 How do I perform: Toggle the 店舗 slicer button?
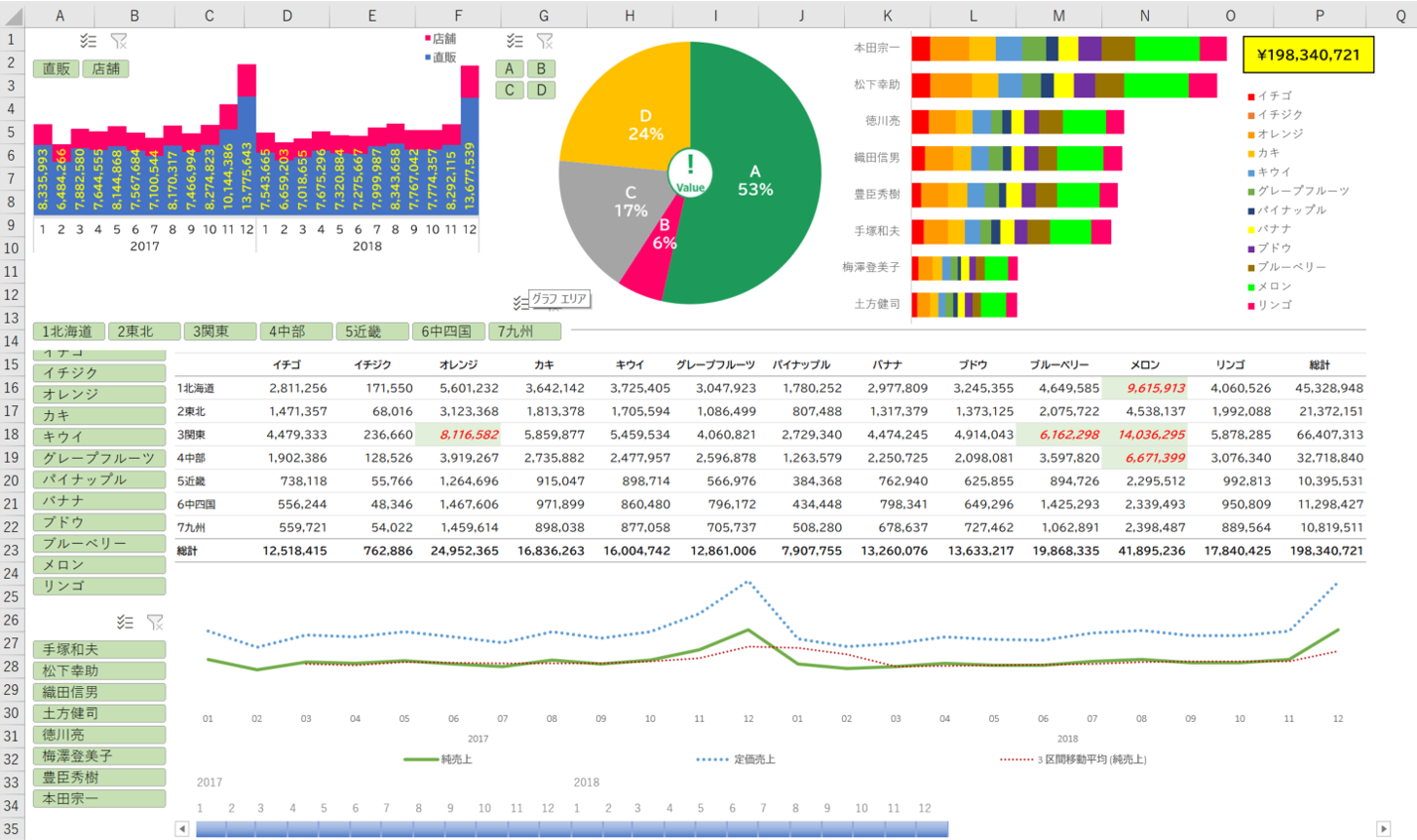coord(105,69)
